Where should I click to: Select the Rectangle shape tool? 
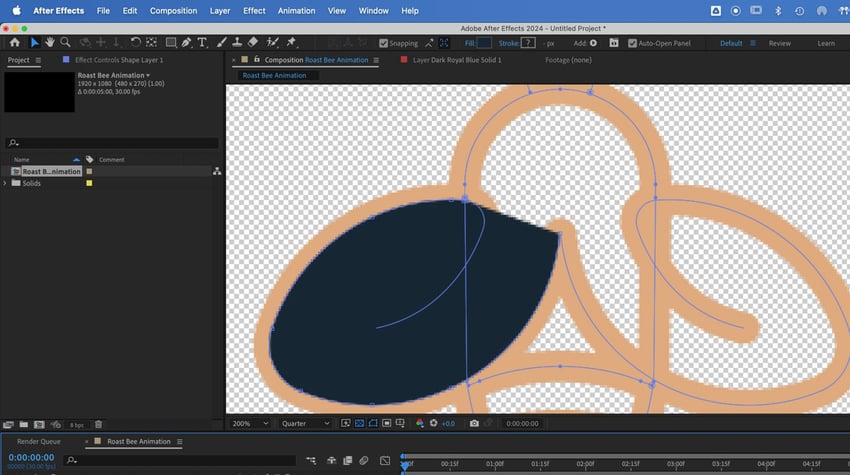[171, 42]
